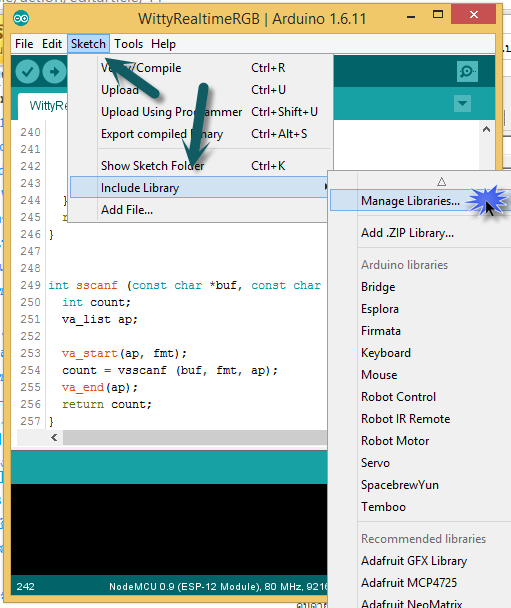Image resolution: width=511 pixels, height=608 pixels.
Task: Open the Tools menu
Action: point(128,44)
